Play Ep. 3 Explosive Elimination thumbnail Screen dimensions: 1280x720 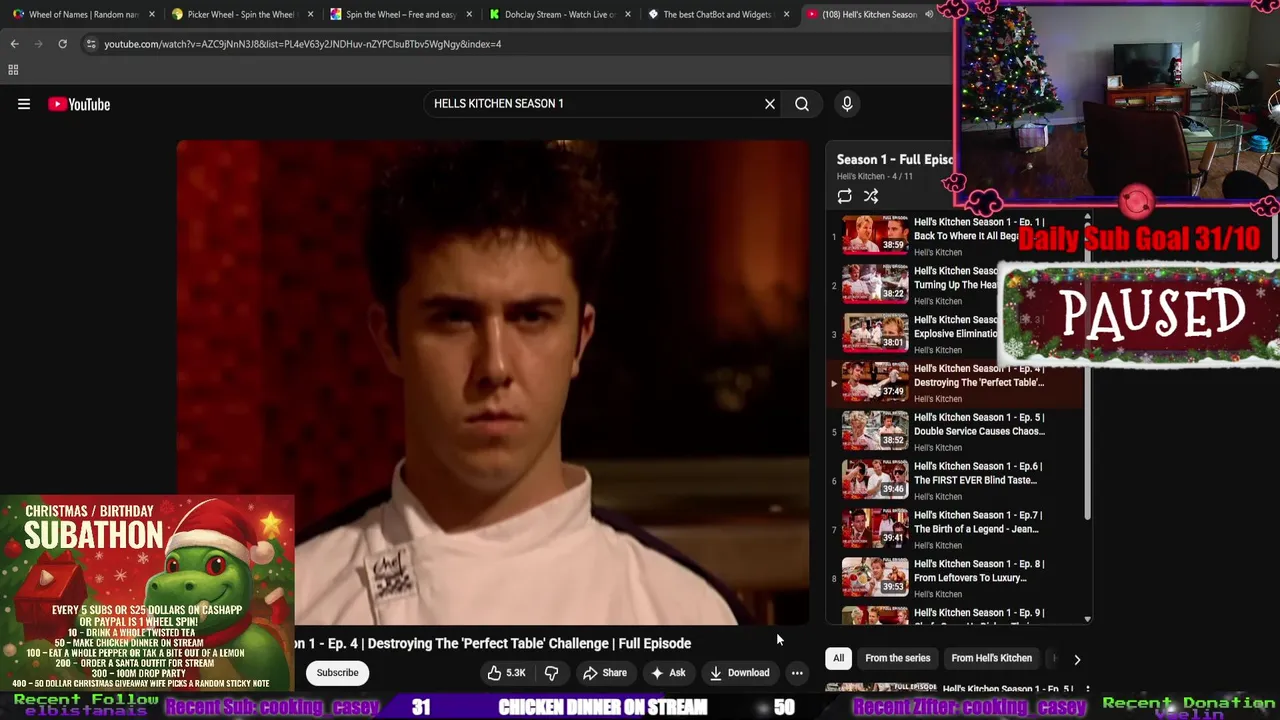875,333
